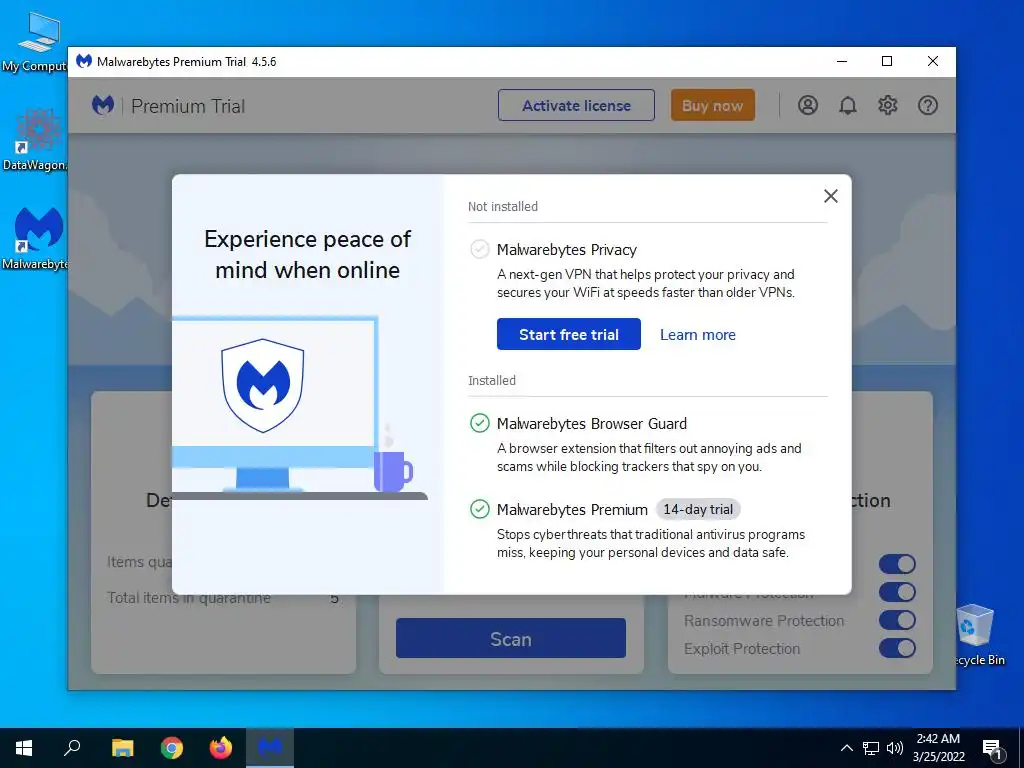Open network status tray icon

click(871, 748)
